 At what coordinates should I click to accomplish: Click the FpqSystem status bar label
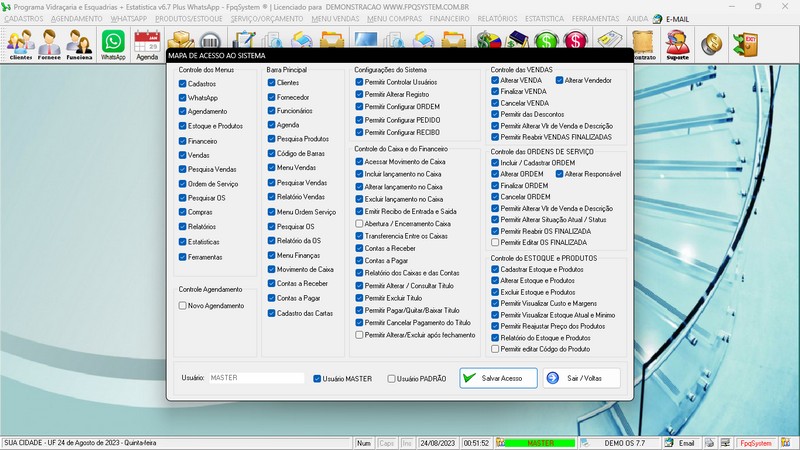tap(756, 443)
